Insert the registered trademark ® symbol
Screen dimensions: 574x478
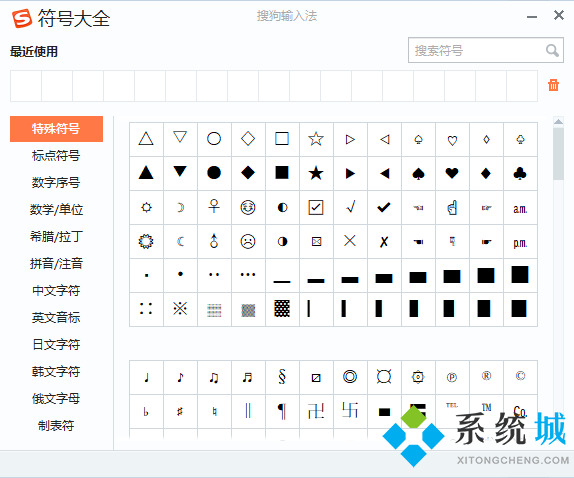(486, 377)
